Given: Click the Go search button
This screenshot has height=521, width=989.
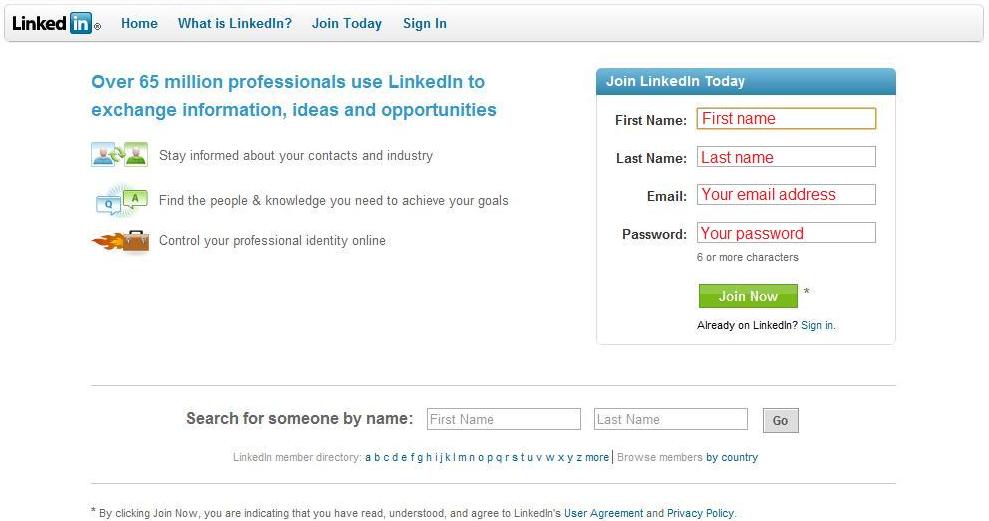Looking at the screenshot, I should 781,421.
